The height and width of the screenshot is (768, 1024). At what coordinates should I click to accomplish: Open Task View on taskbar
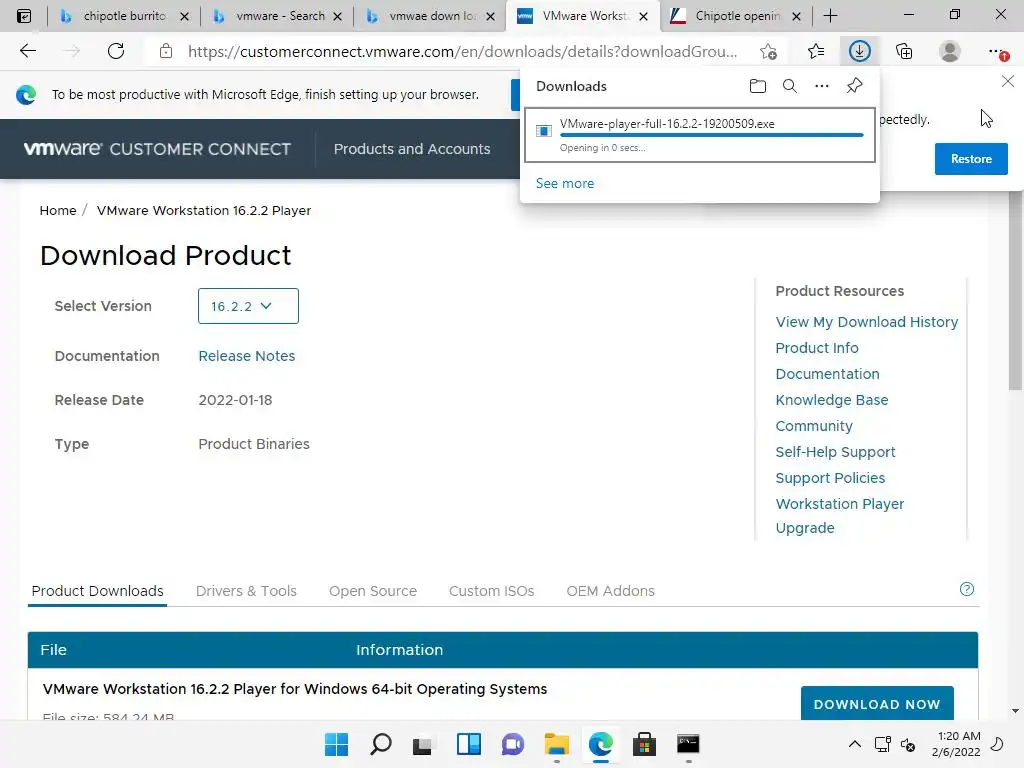point(423,744)
